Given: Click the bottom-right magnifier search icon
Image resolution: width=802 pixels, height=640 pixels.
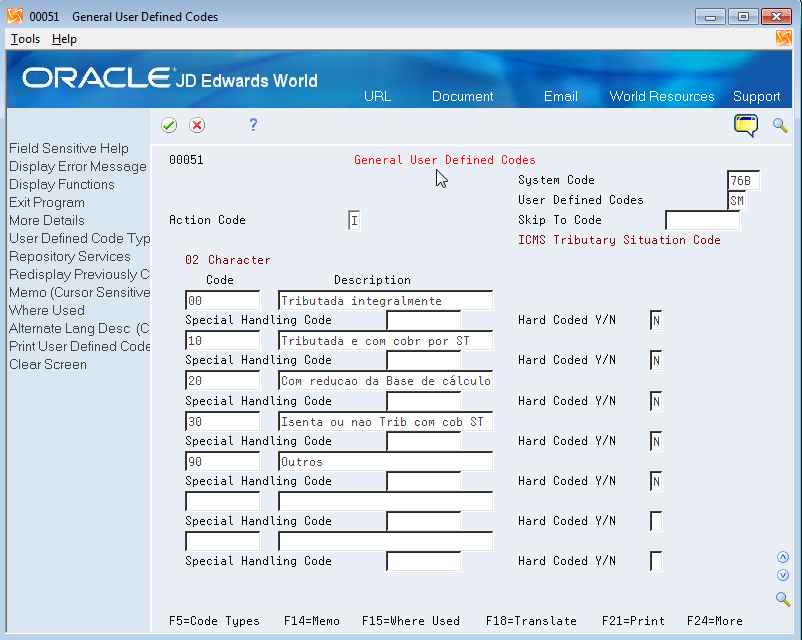Looking at the screenshot, I should (x=783, y=599).
